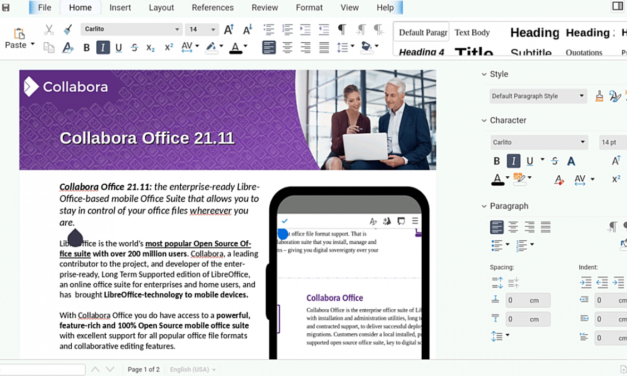Click Increase Paragraph Spacing icon in sidebar
Image resolution: width=627 pixels, height=376 pixels.
[497, 283]
